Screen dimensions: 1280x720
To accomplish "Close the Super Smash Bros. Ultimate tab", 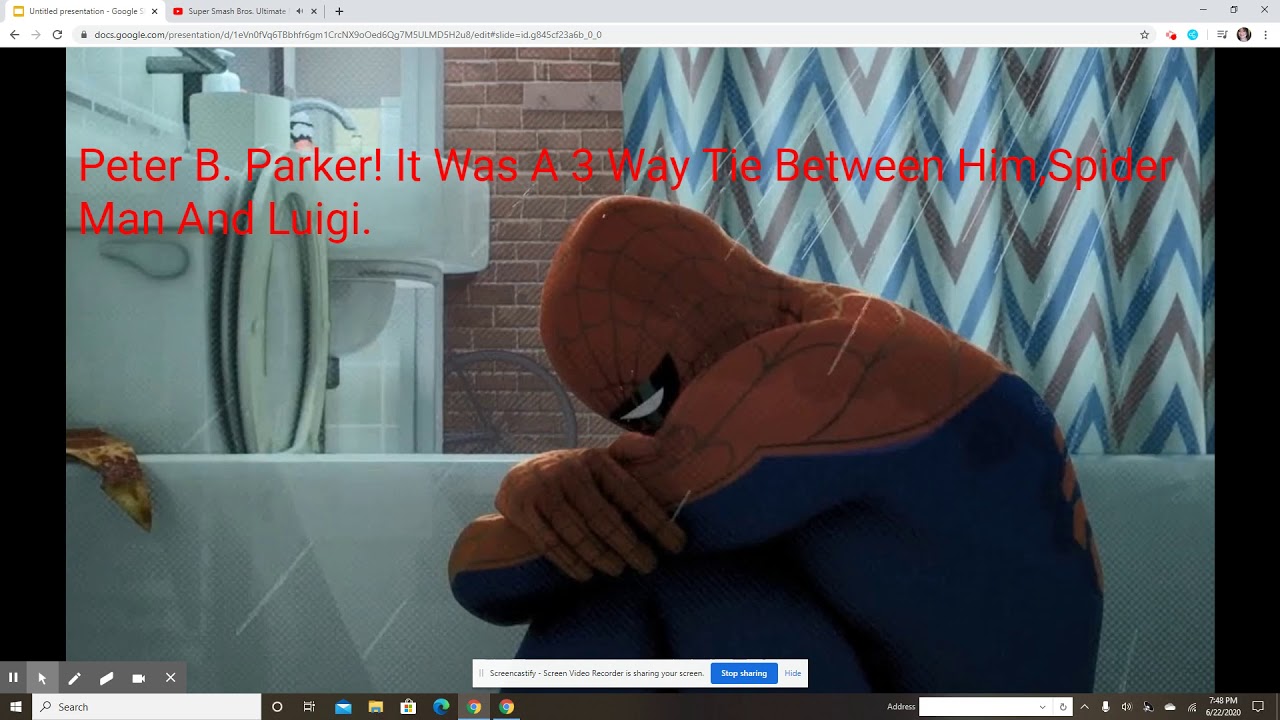I will coord(314,11).
